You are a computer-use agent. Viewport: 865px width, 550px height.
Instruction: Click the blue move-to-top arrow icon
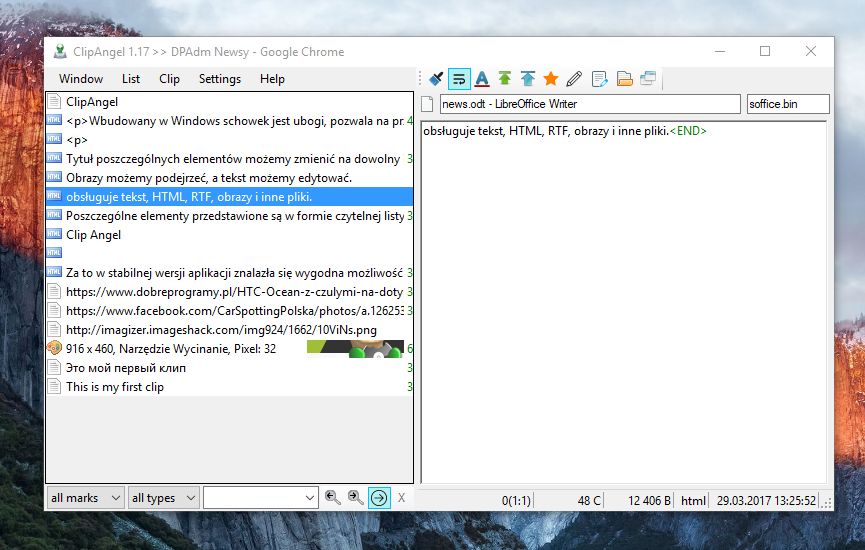pos(528,78)
